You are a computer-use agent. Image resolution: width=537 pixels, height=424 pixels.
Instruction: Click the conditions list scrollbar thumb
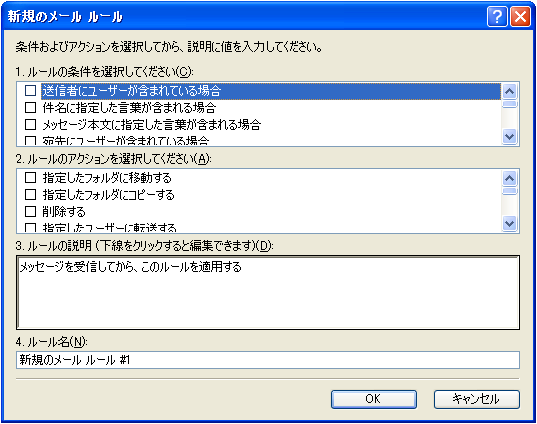point(510,104)
